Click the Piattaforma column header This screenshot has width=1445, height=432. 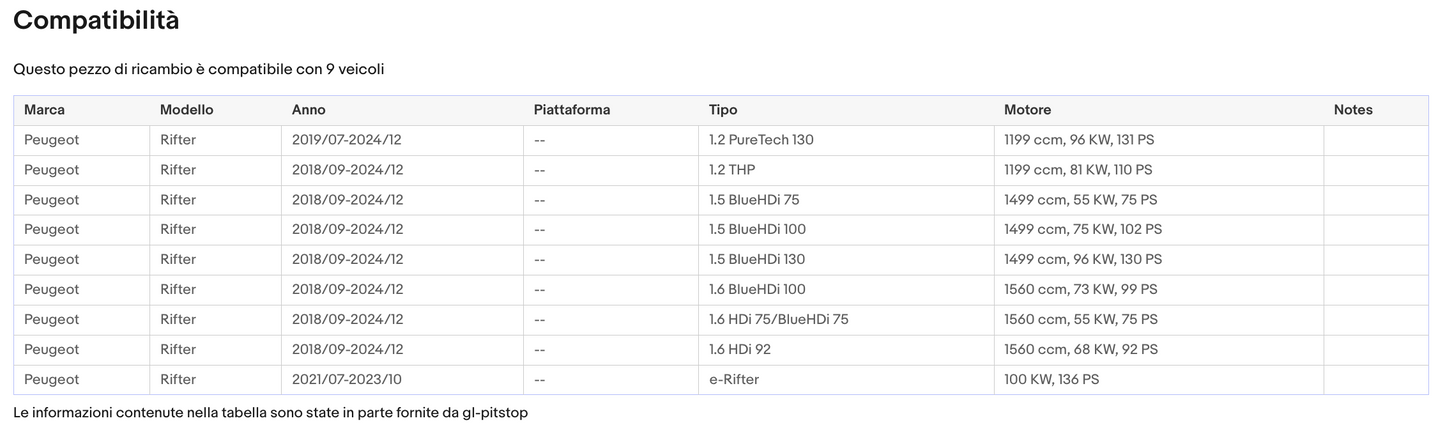pos(572,110)
